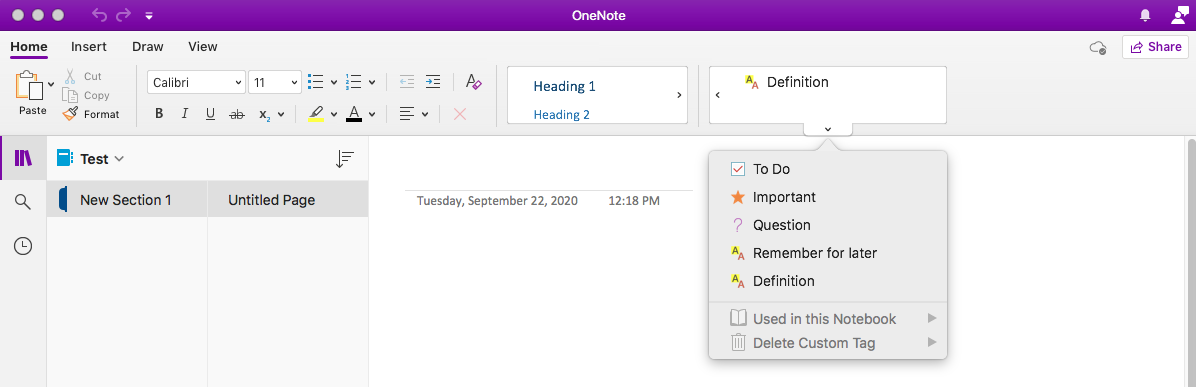
Task: Toggle Italic formatting
Action: tap(185, 114)
